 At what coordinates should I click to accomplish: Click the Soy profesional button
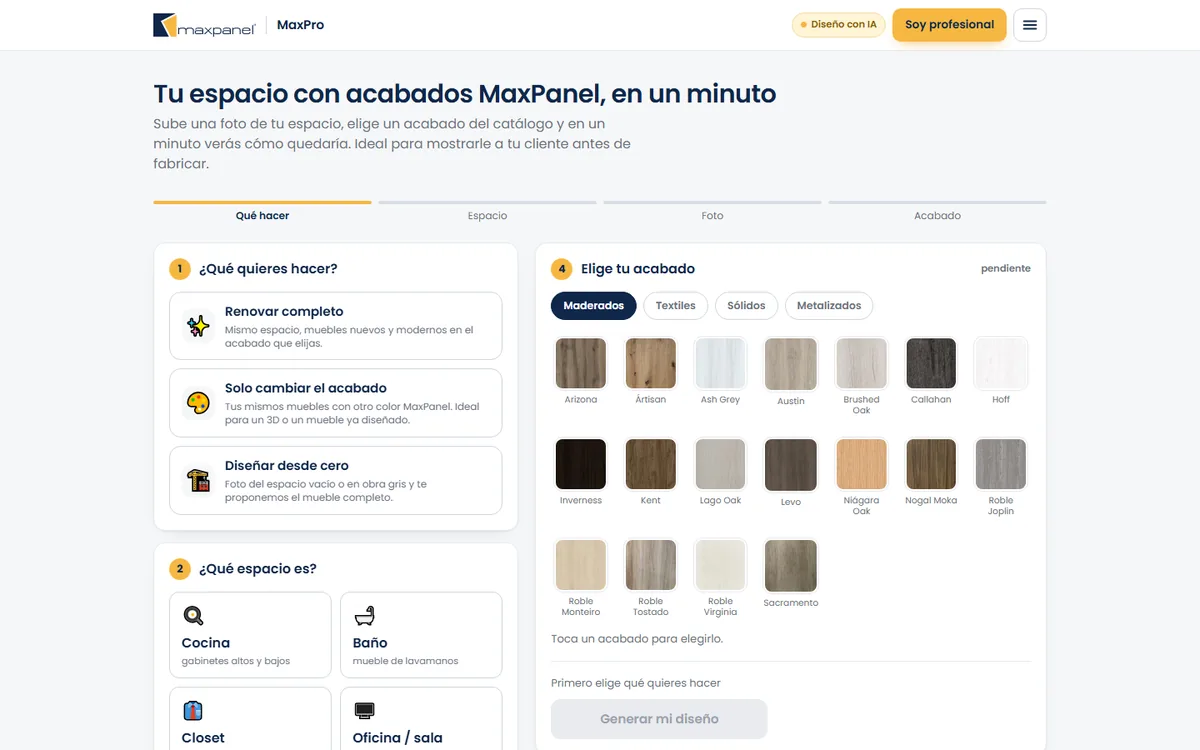[949, 25]
